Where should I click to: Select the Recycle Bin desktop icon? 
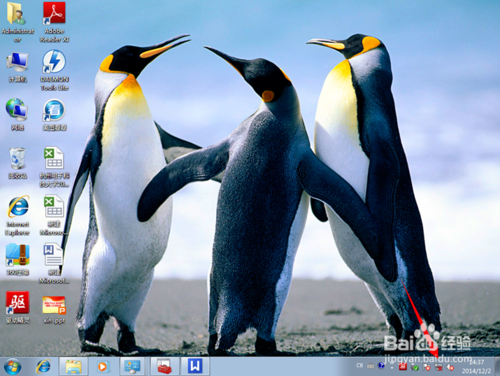pyautogui.click(x=17, y=163)
